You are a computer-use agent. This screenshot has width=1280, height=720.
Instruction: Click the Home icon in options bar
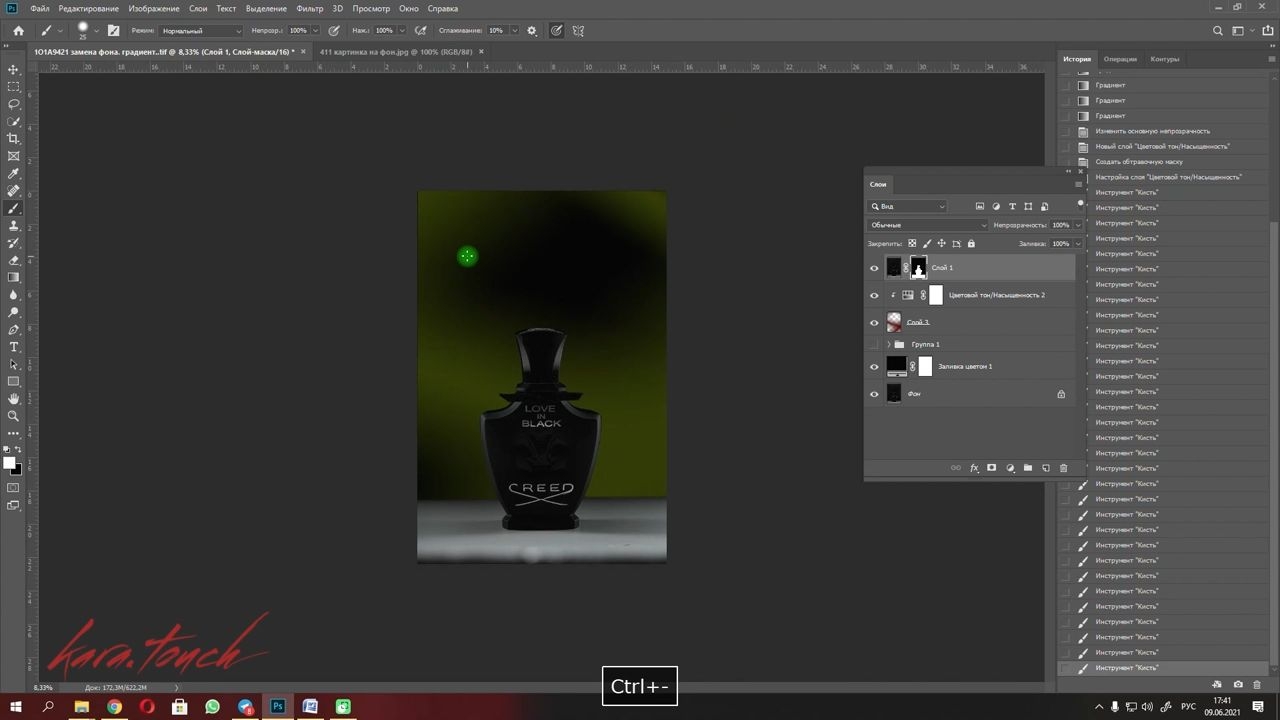point(18,31)
